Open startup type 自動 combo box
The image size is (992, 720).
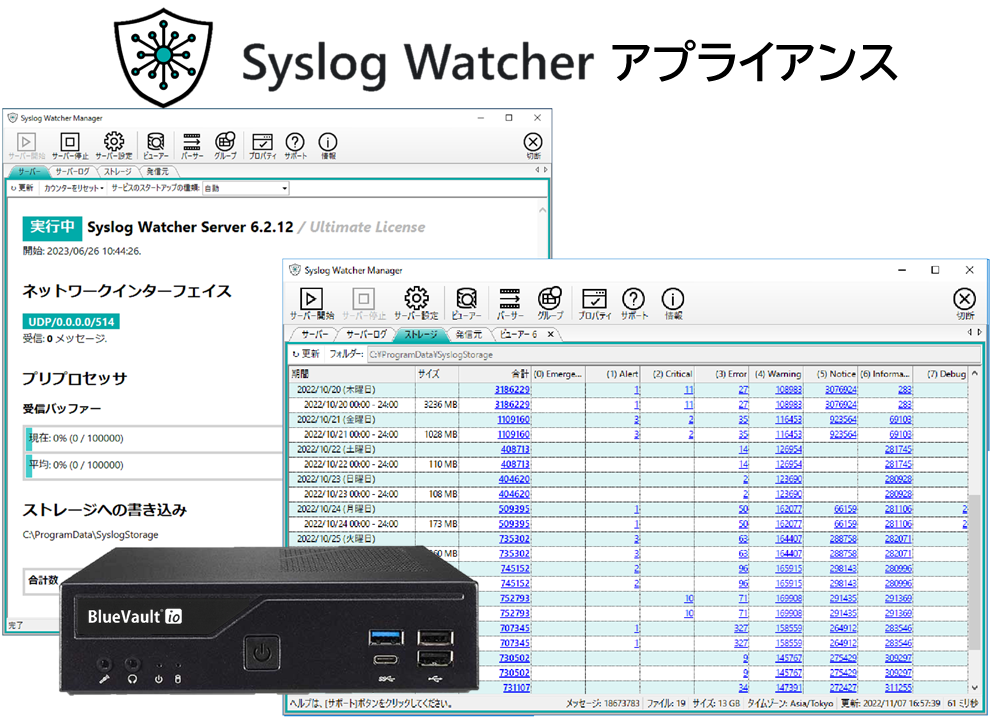tap(245, 188)
